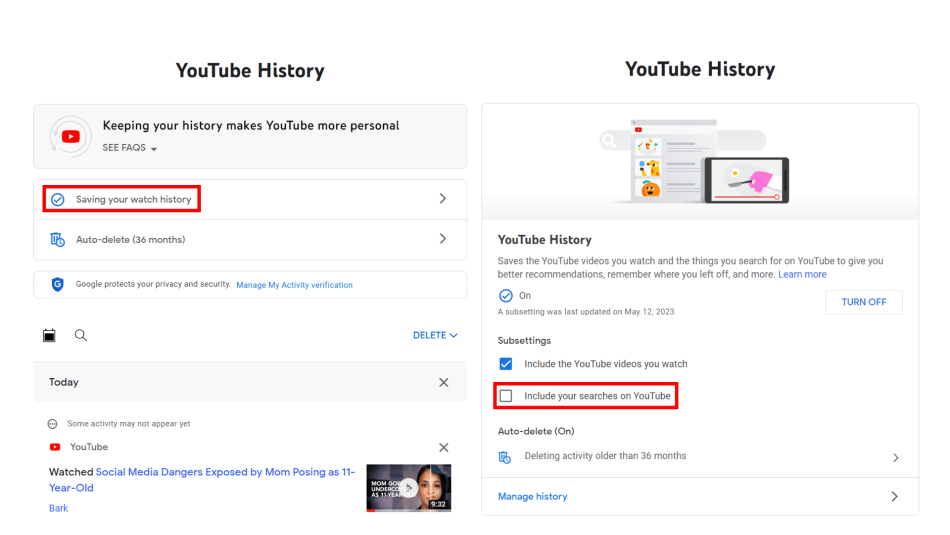The height and width of the screenshot is (535, 950).
Task: Open the chevron on the Saving your watch history row
Action: pos(443,199)
